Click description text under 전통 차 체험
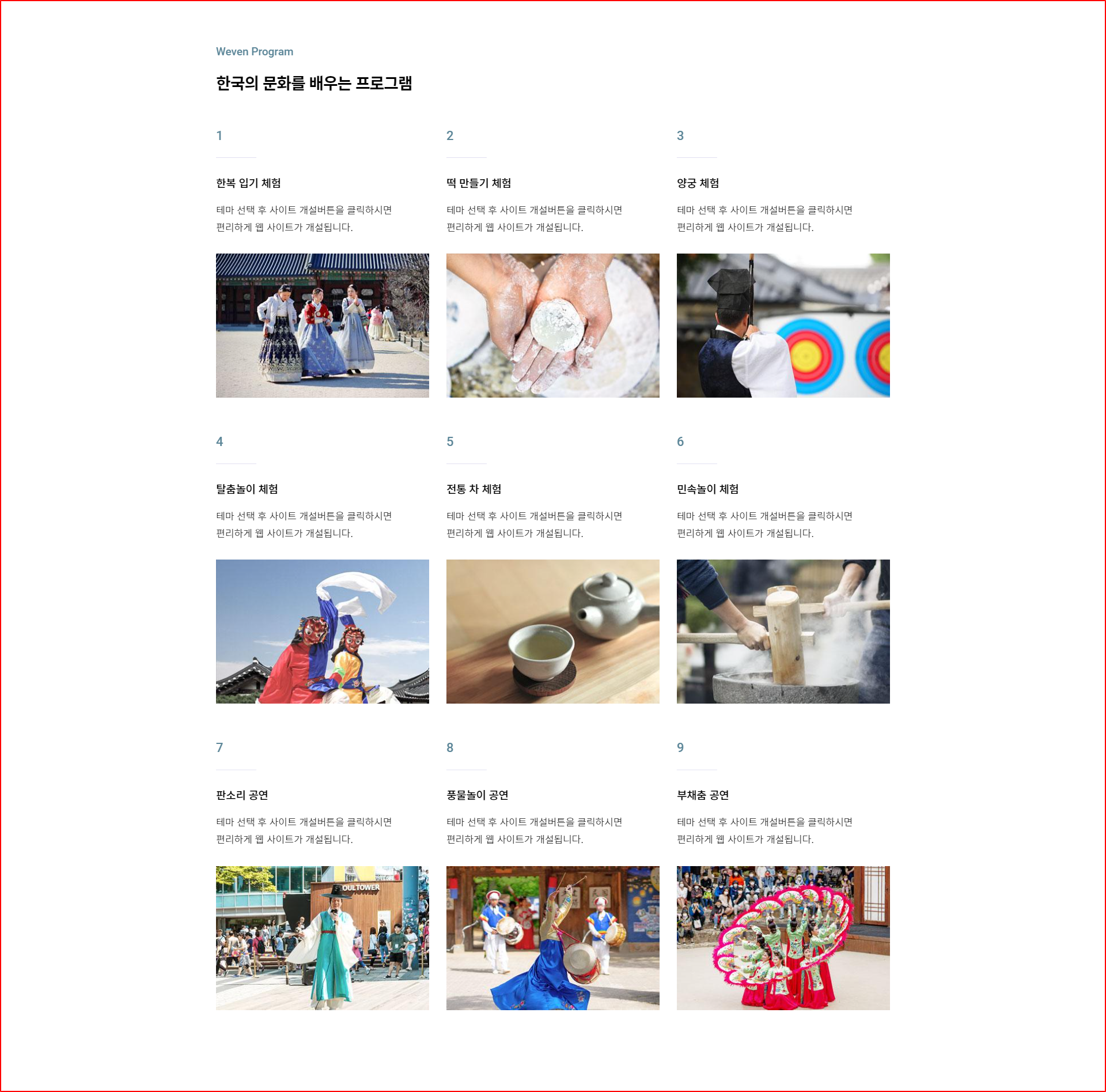Viewport: 1106px width, 1092px height. (x=535, y=525)
